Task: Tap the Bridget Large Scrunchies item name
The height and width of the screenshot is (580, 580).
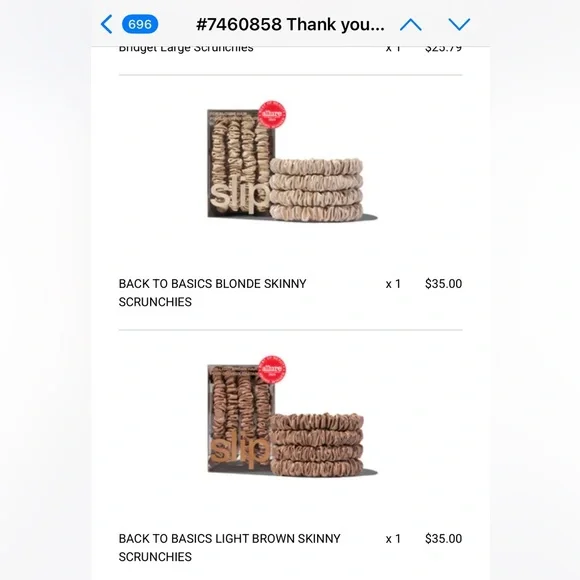Action: click(x=186, y=50)
